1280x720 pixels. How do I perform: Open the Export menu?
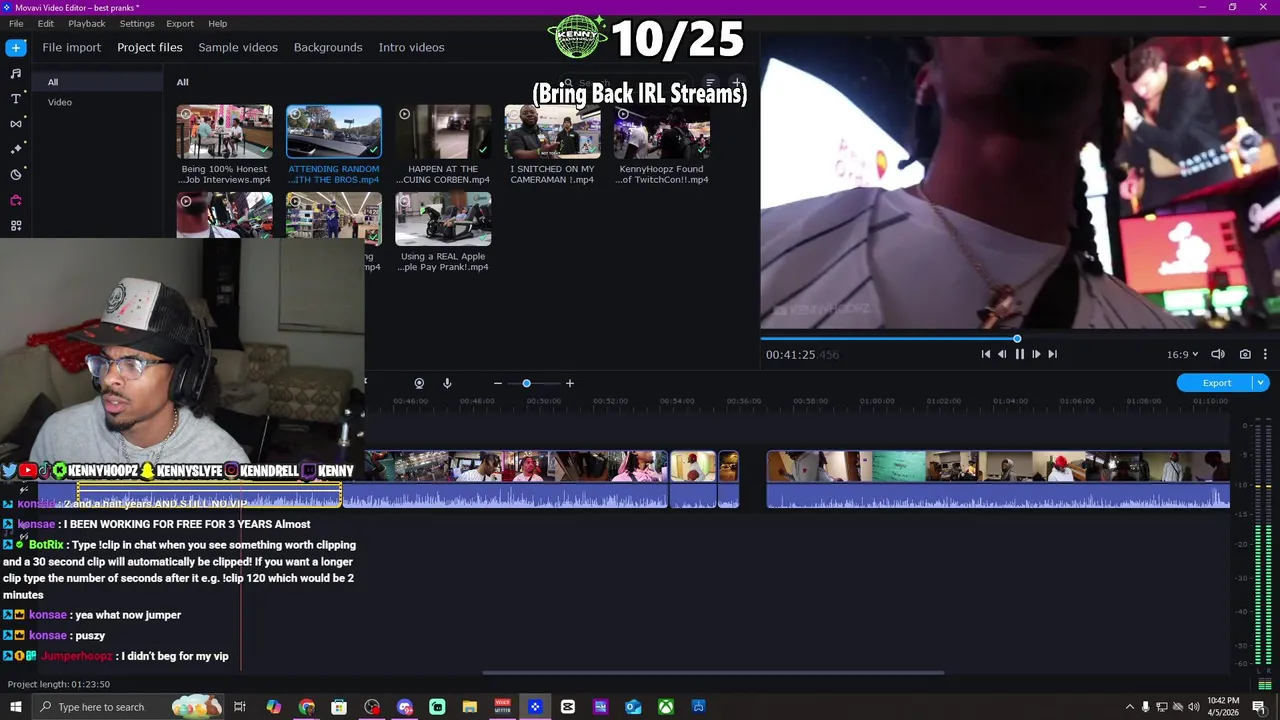[180, 23]
